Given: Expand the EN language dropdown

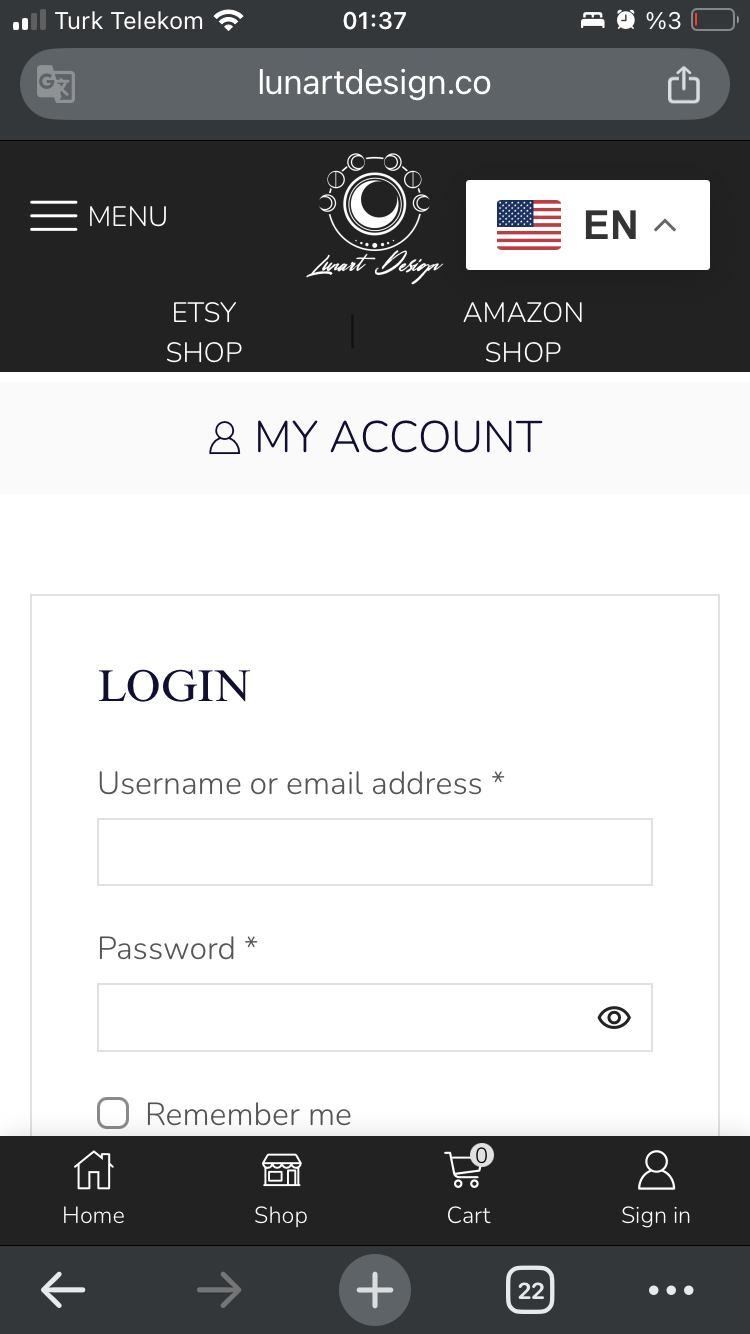Looking at the screenshot, I should click(x=588, y=225).
